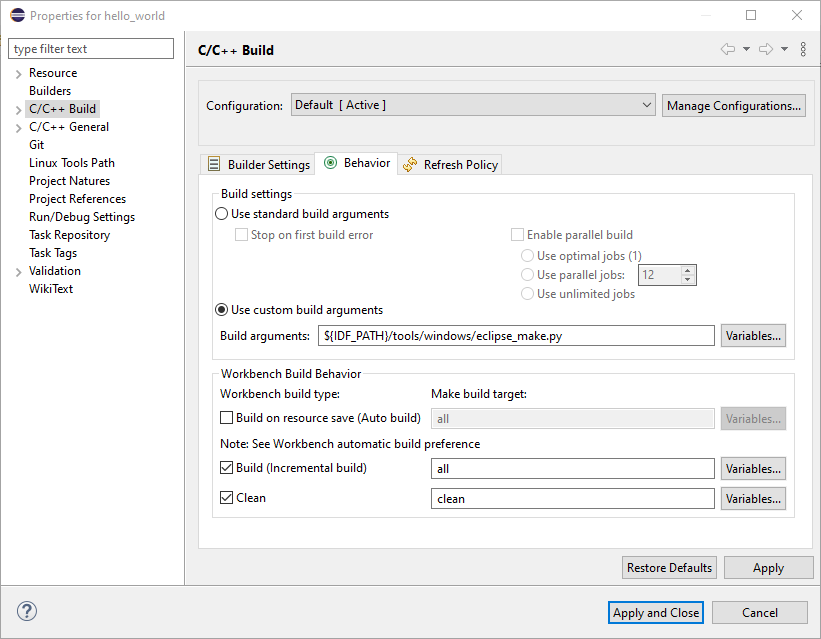Expand the Resource tree node

click(x=18, y=74)
